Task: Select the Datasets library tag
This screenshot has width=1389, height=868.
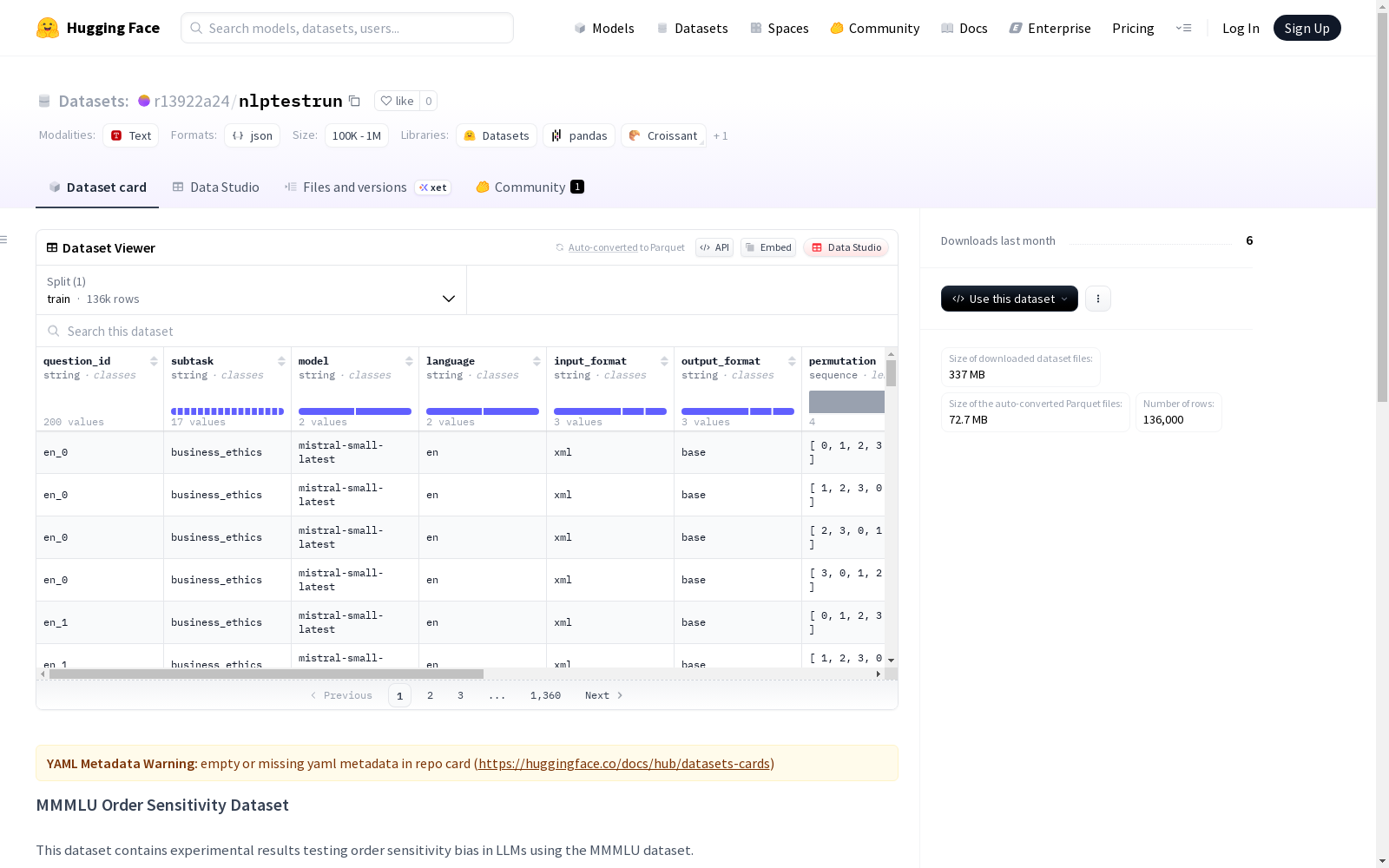Action: pyautogui.click(x=497, y=135)
